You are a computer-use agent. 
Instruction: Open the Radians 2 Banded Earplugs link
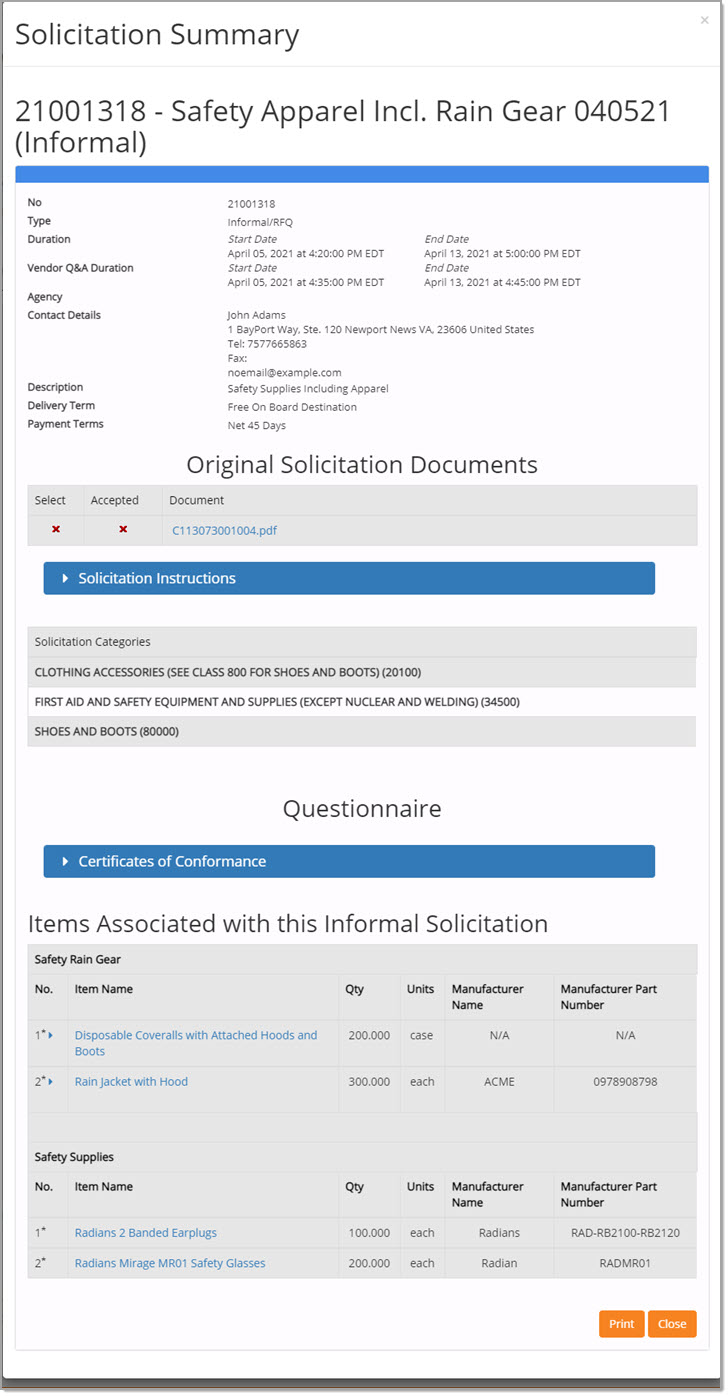(146, 1232)
